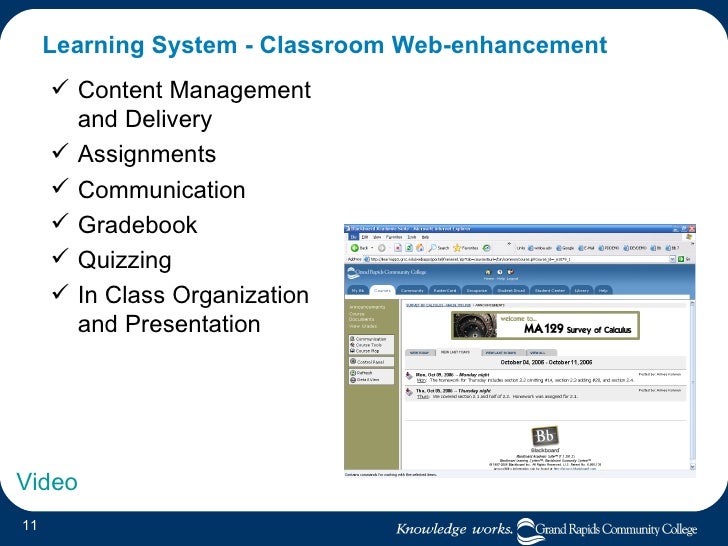Screen dimensions: 728x546
Task: Click the sidebar Refresh icon under Control Panel
Action: coord(353,373)
